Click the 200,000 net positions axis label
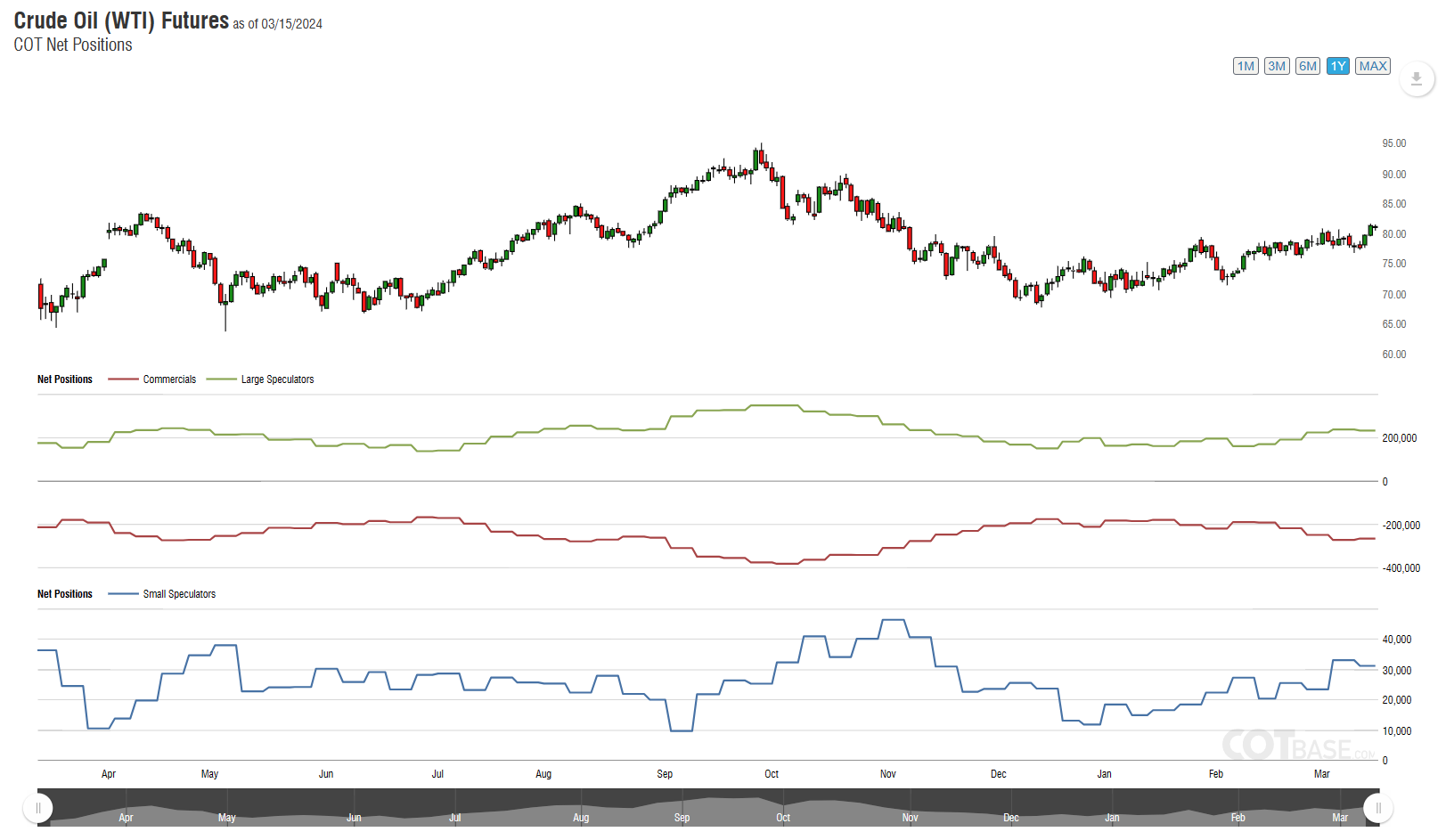The image size is (1454, 840). (1400, 438)
